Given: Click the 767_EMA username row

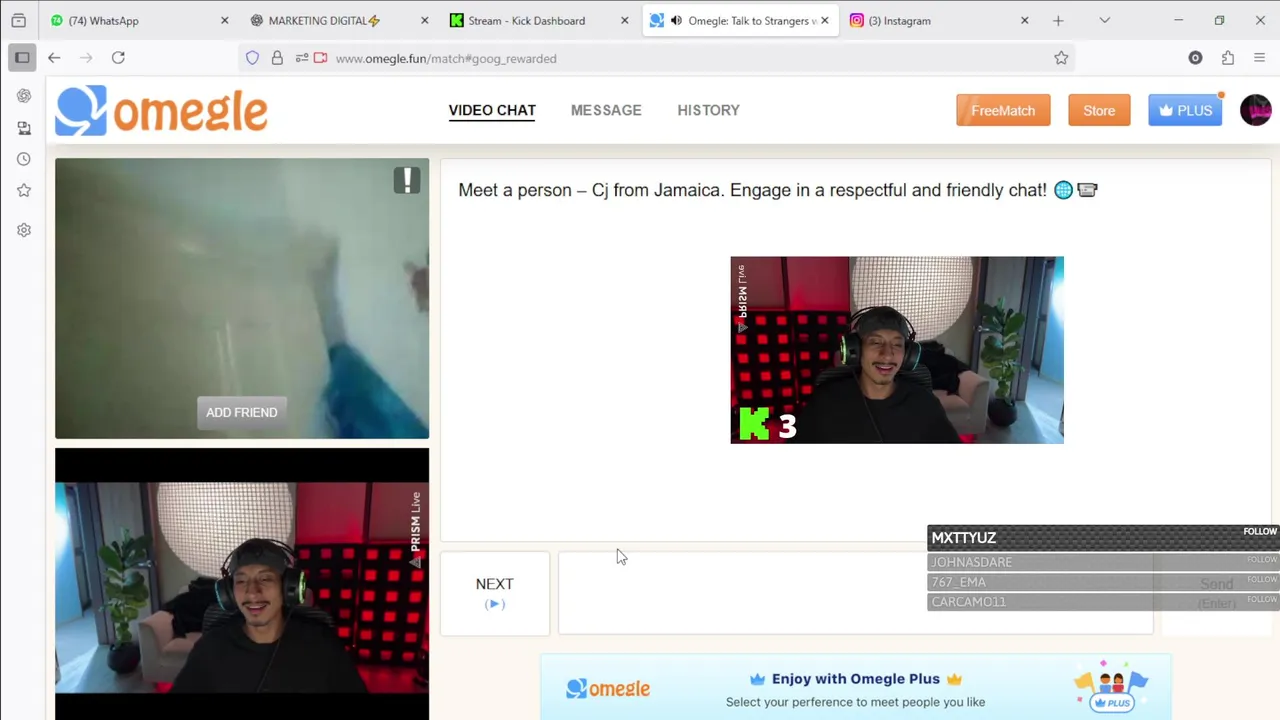Looking at the screenshot, I should tap(1103, 582).
